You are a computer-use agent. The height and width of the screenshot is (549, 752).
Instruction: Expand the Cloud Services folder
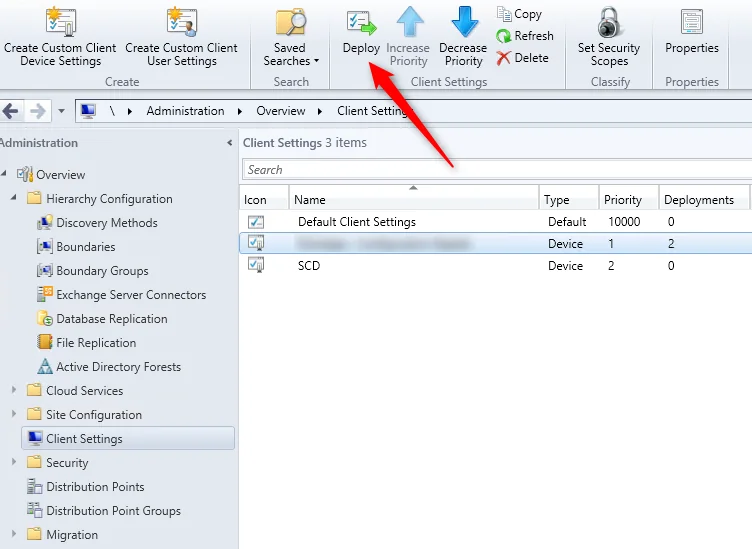click(14, 390)
